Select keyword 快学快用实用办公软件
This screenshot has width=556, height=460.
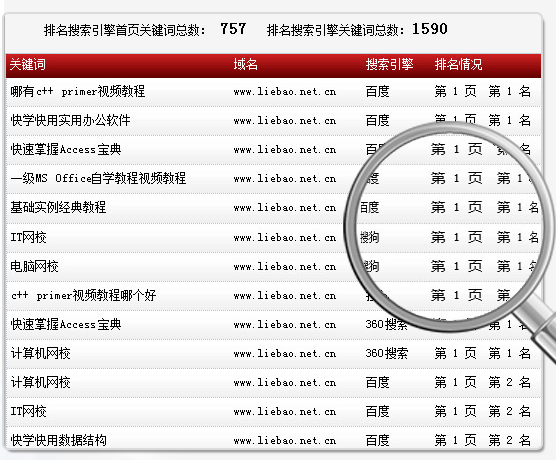point(70,121)
